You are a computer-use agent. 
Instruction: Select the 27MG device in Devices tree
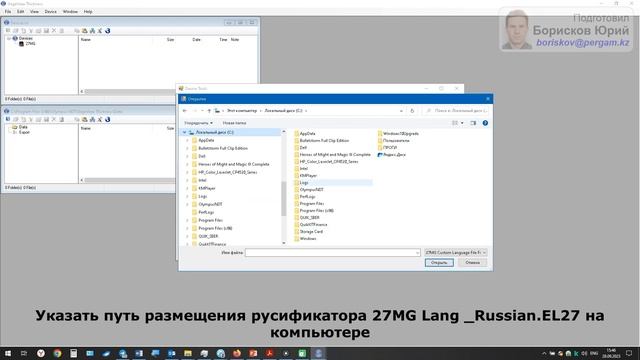click(x=28, y=43)
